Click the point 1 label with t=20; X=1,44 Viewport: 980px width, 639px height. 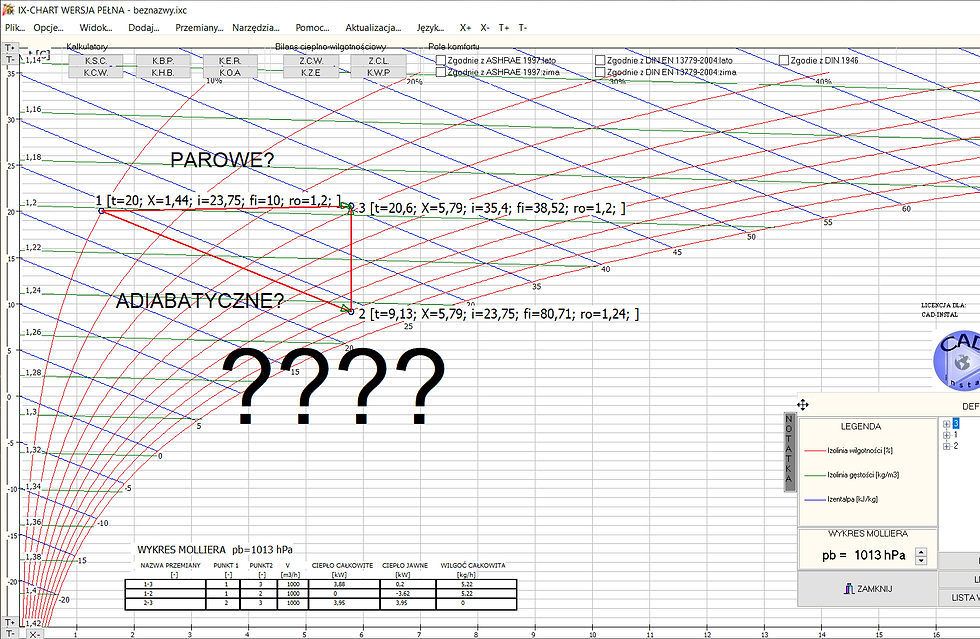218,201
